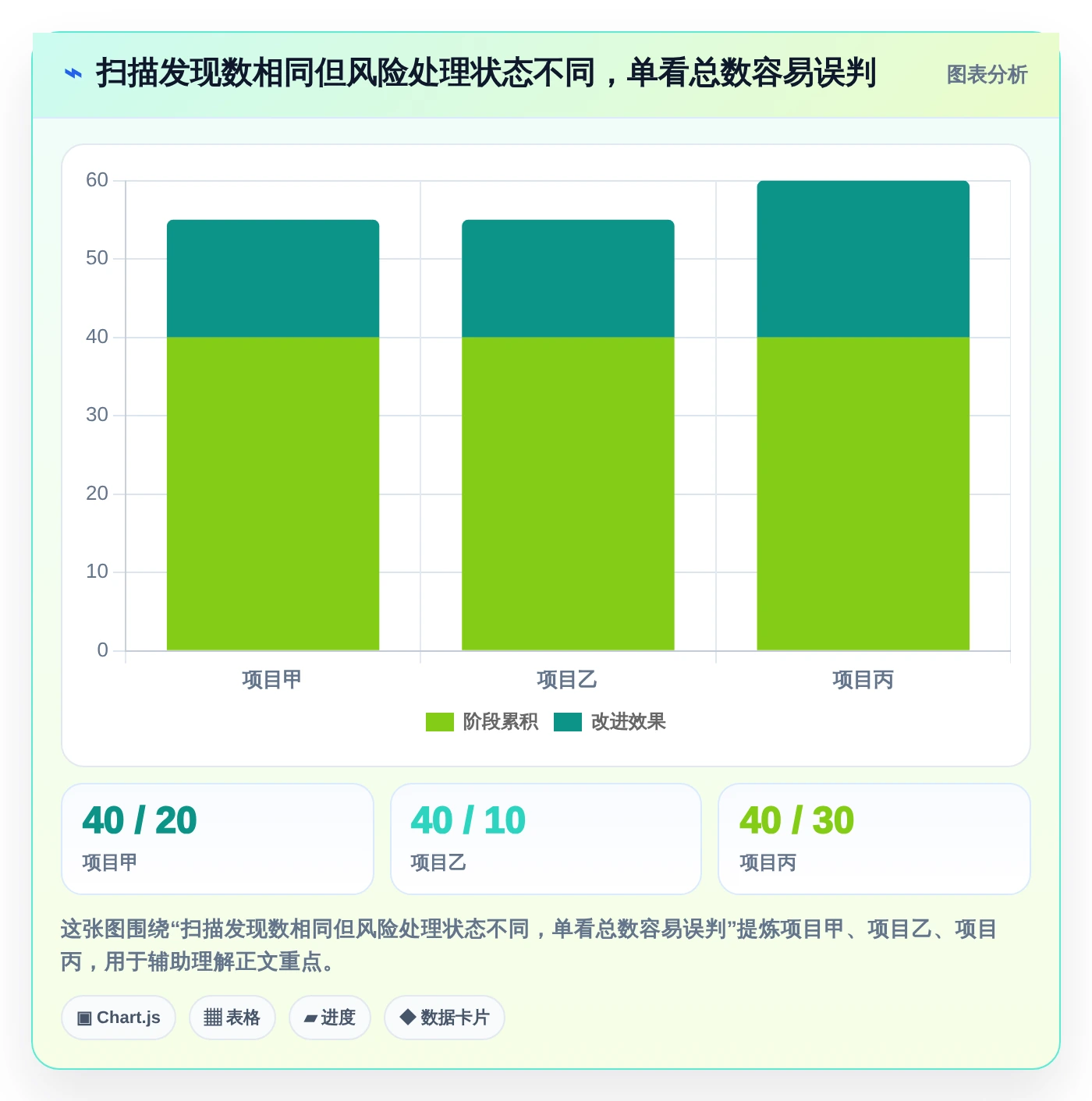The image size is (1092, 1101).
Task: Click the 30 y-axis tick label
Action: pos(97,415)
